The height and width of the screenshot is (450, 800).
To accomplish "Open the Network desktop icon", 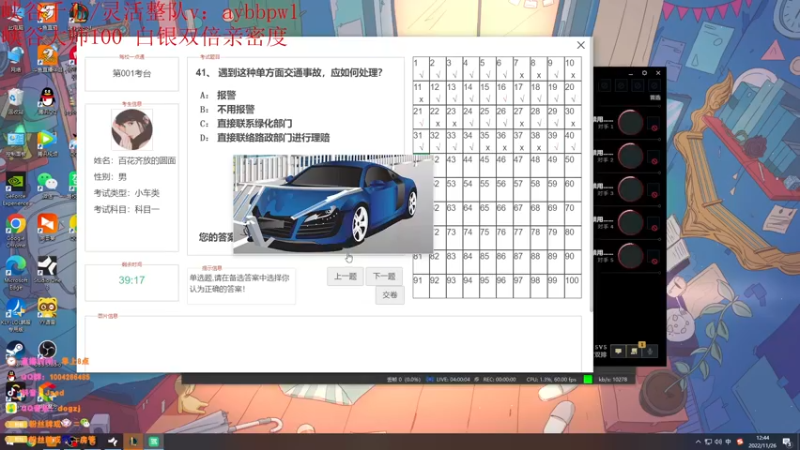I will coord(16,59).
